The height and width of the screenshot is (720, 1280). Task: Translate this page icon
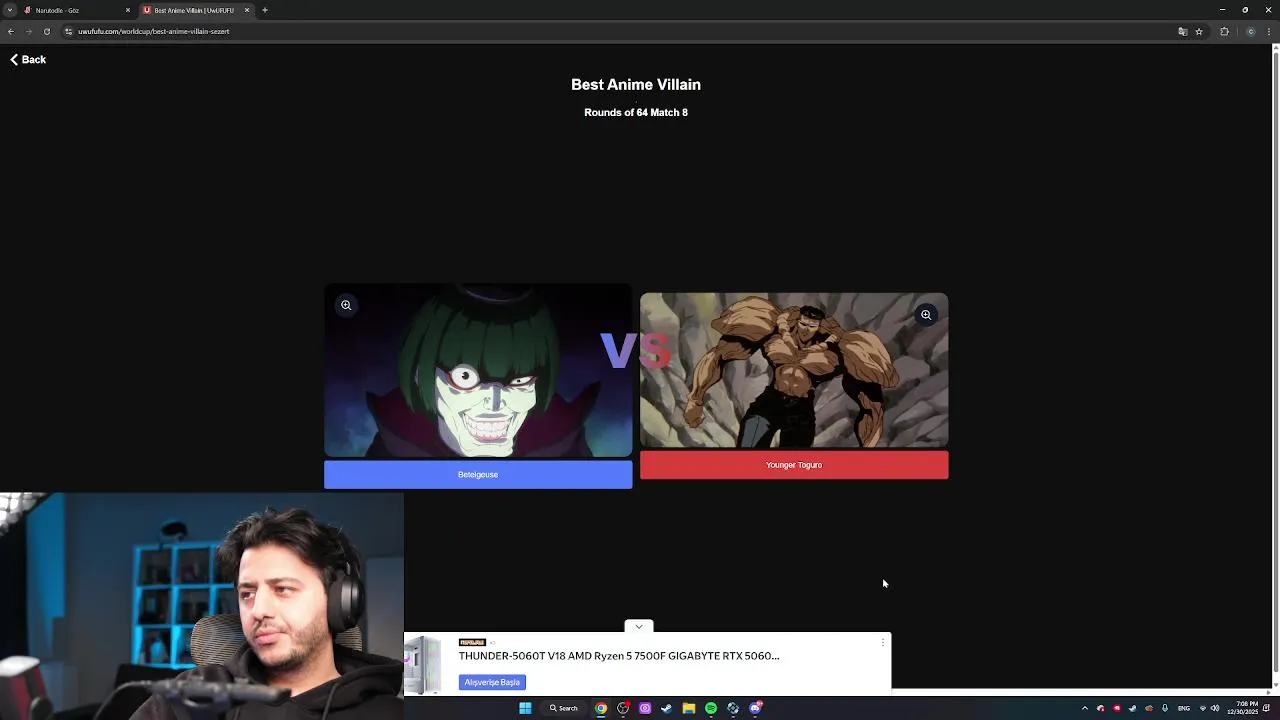[1183, 31]
